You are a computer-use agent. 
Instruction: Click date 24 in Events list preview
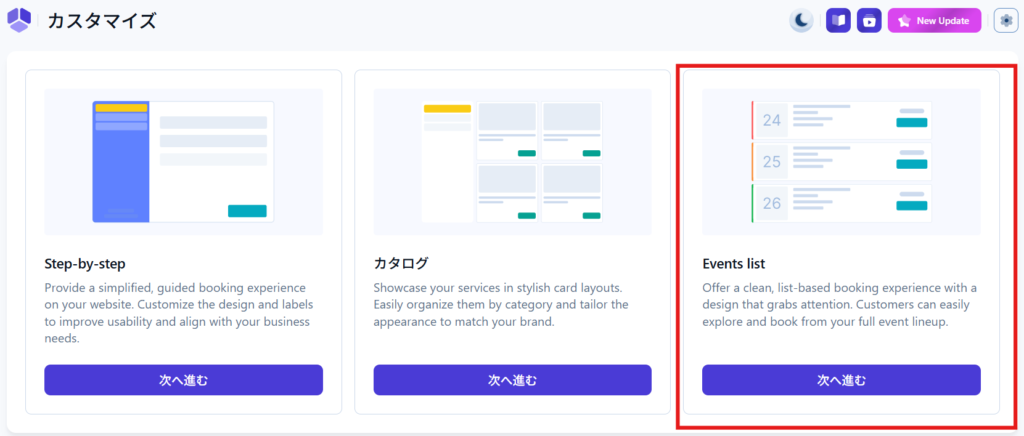coord(772,121)
